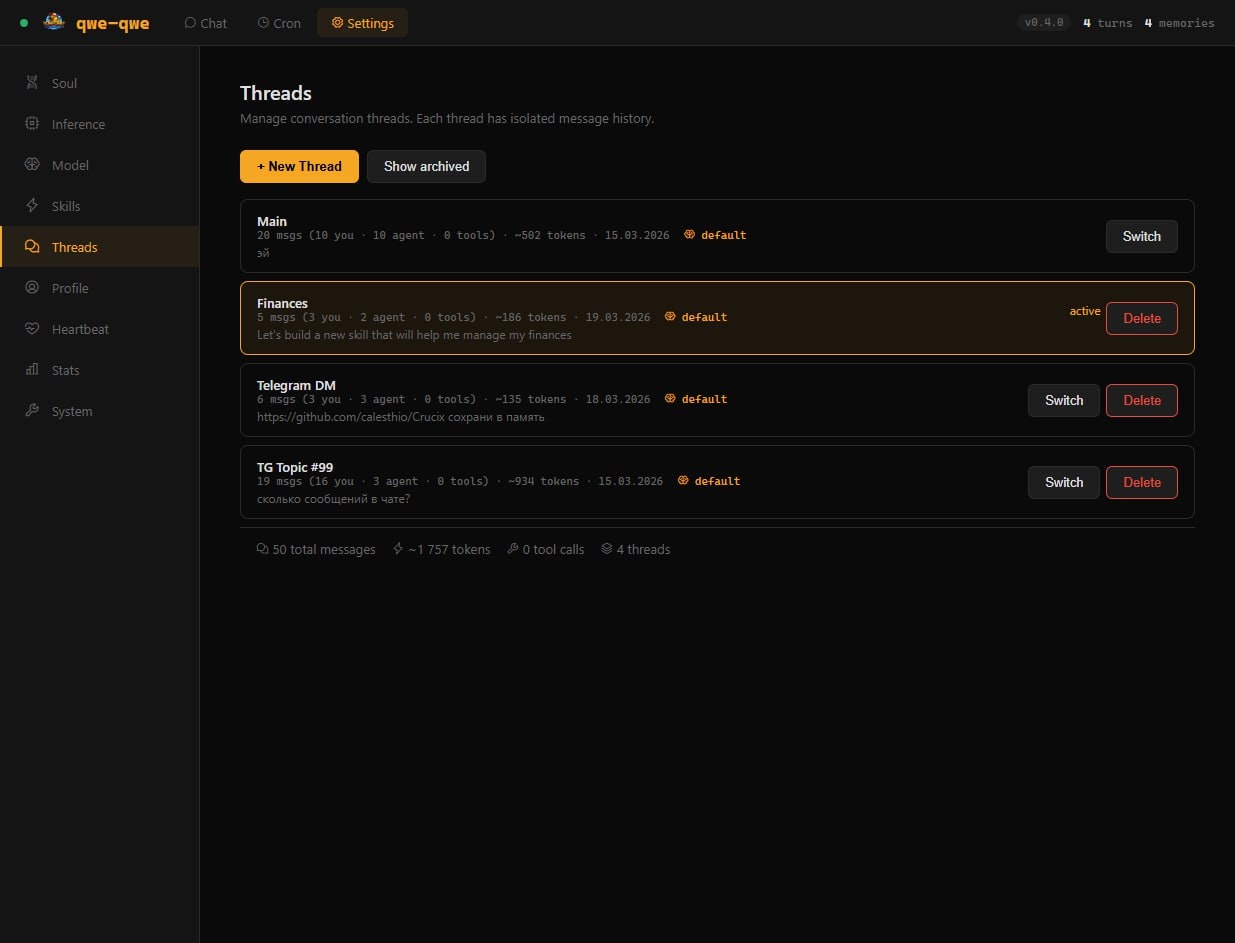This screenshot has height=943, width=1235.
Task: Switch to the Main thread
Action: (1141, 236)
